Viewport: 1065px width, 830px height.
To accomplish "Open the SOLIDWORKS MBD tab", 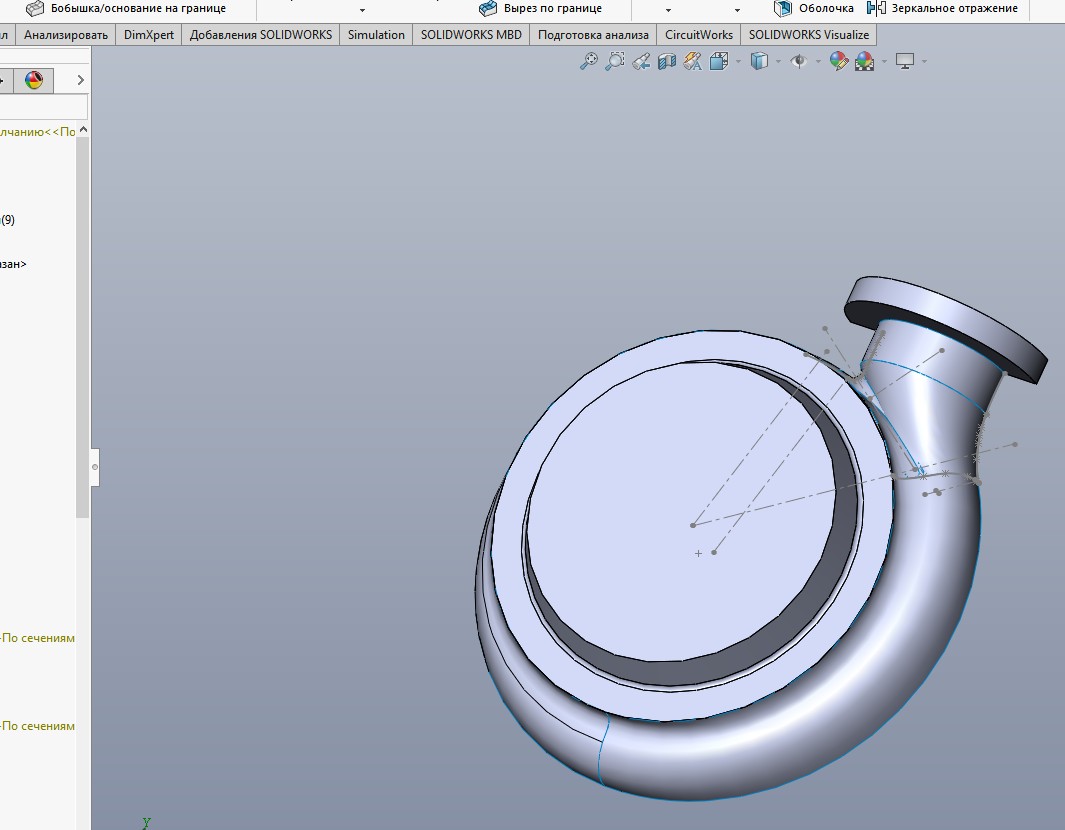I will pos(471,35).
